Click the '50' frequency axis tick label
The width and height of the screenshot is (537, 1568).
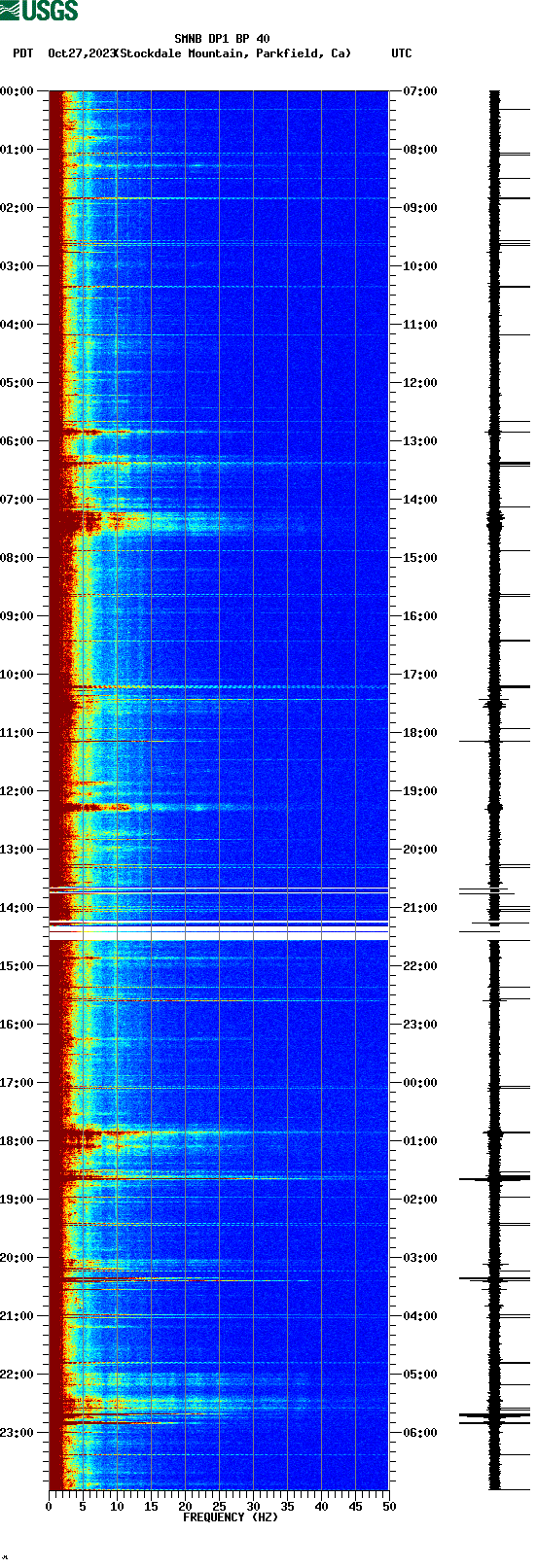(389, 1507)
